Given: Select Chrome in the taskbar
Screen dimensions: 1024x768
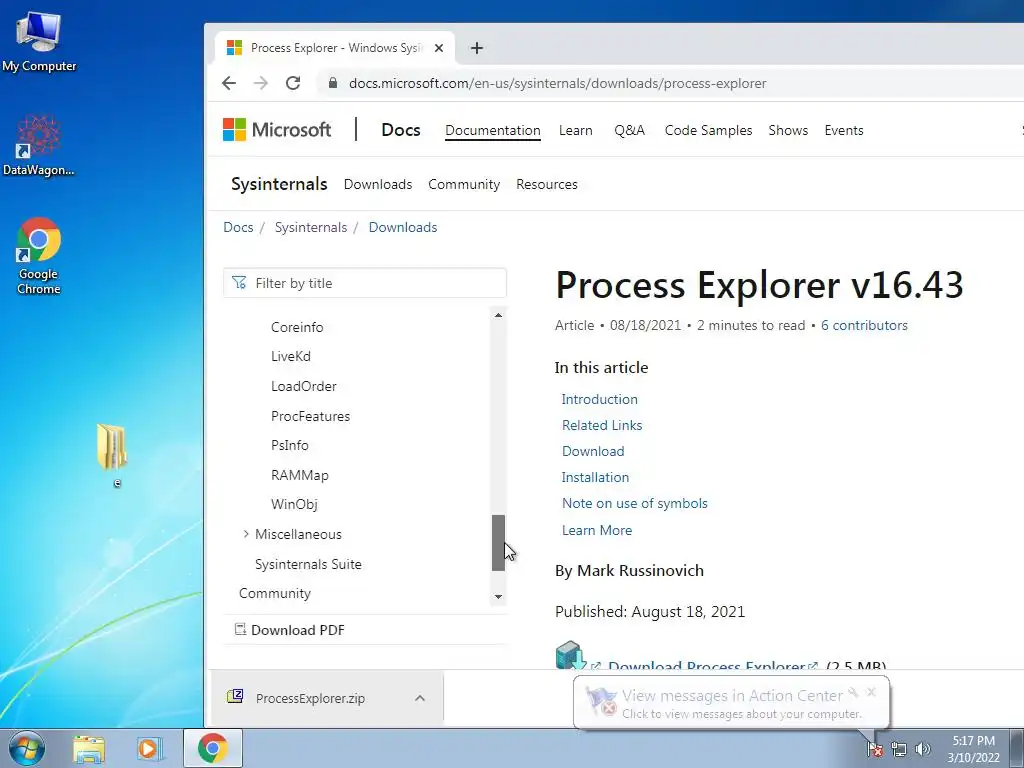Looking at the screenshot, I should click(213, 748).
